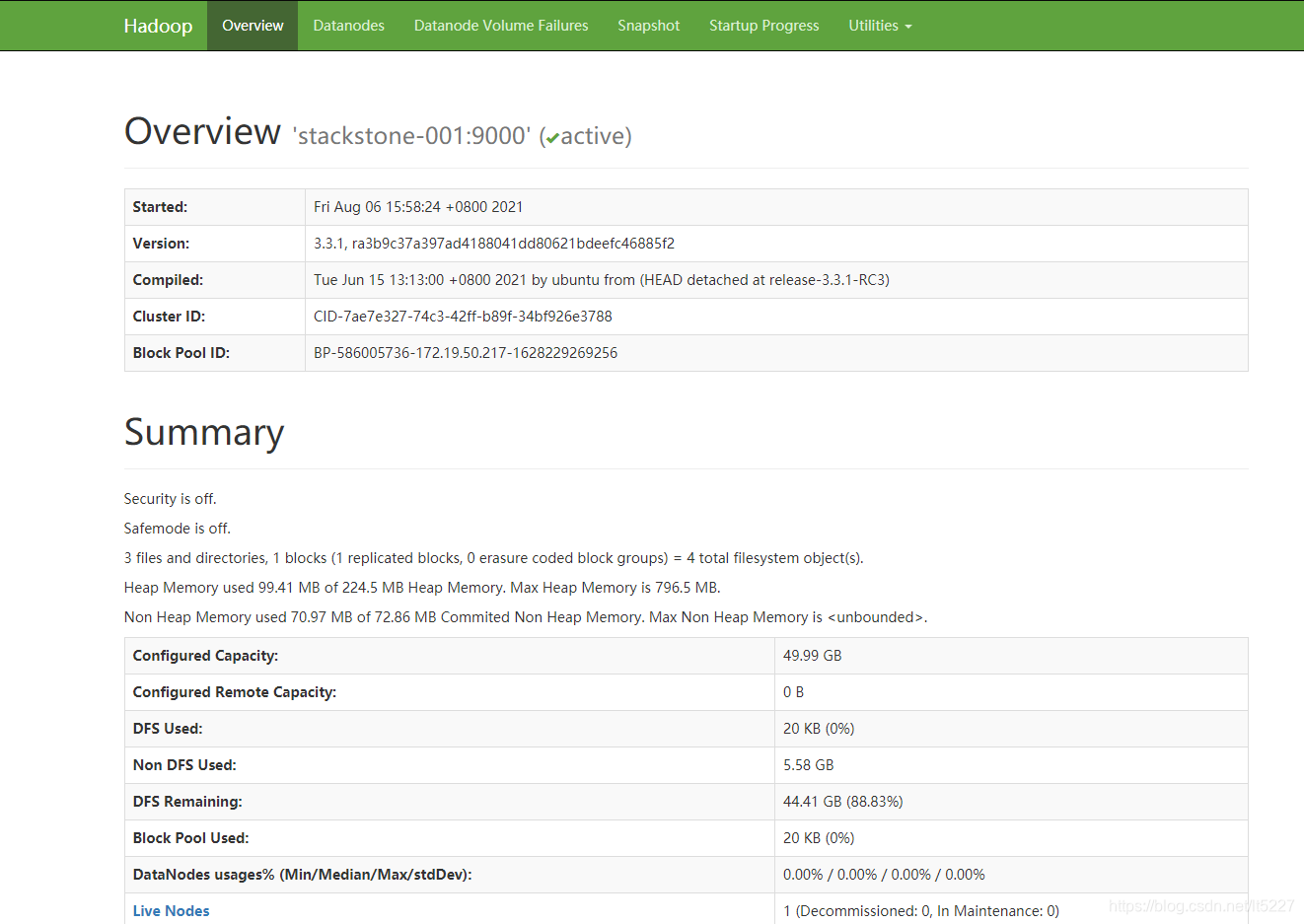Click the 'DFS Used:' label
Viewport: 1304px width, 924px height.
(168, 729)
